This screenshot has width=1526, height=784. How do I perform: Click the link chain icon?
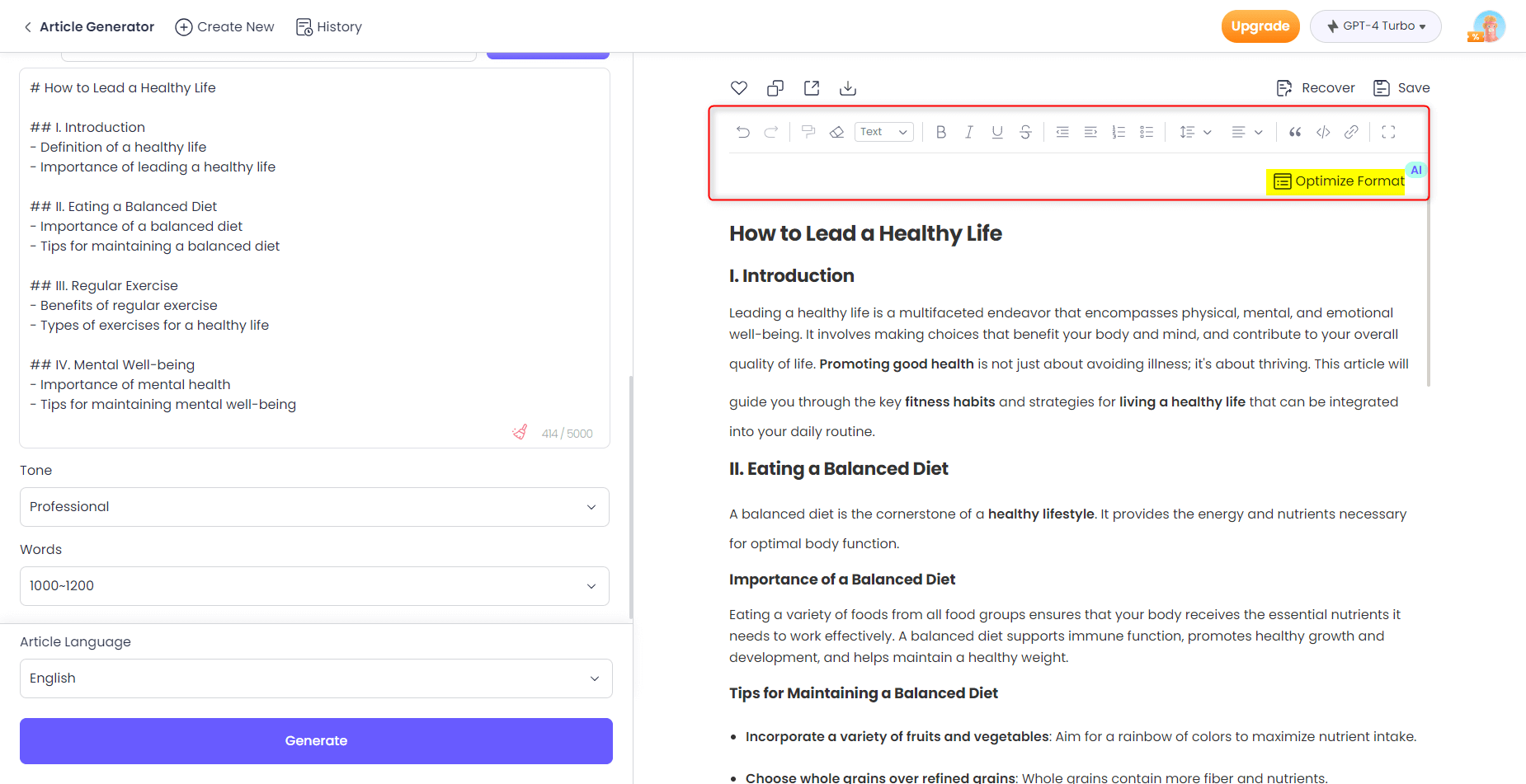click(x=1351, y=132)
